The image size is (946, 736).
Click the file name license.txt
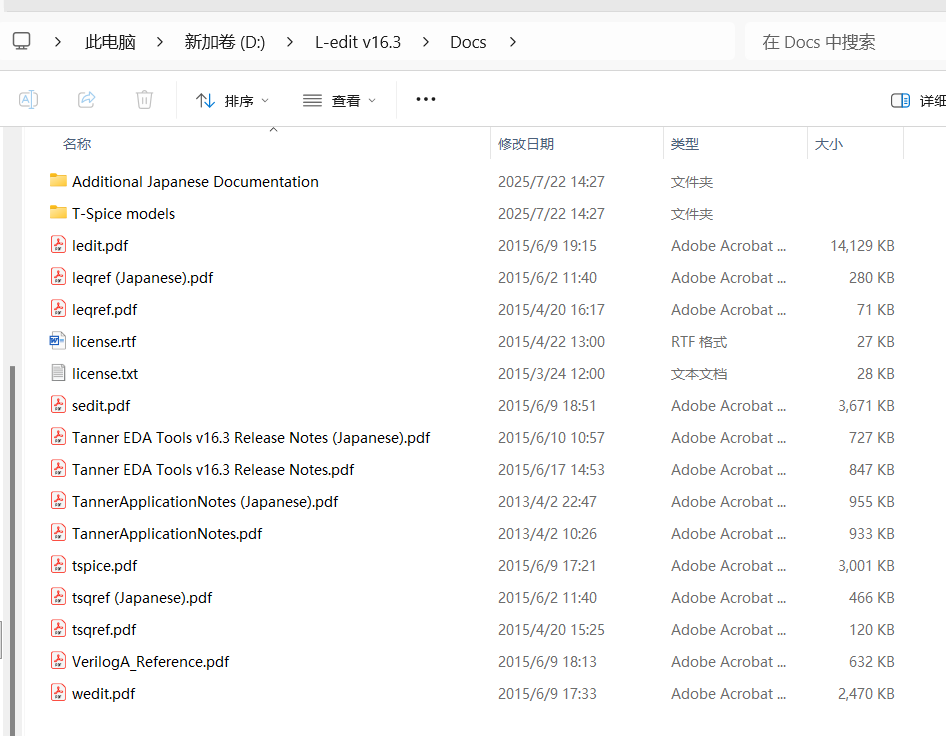(105, 373)
